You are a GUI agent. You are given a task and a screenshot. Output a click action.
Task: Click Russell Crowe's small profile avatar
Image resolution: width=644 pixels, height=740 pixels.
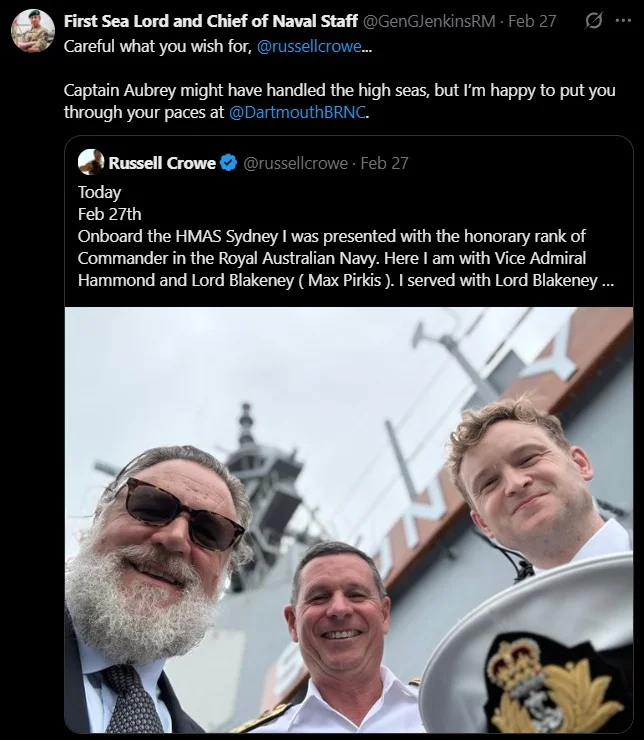91,162
